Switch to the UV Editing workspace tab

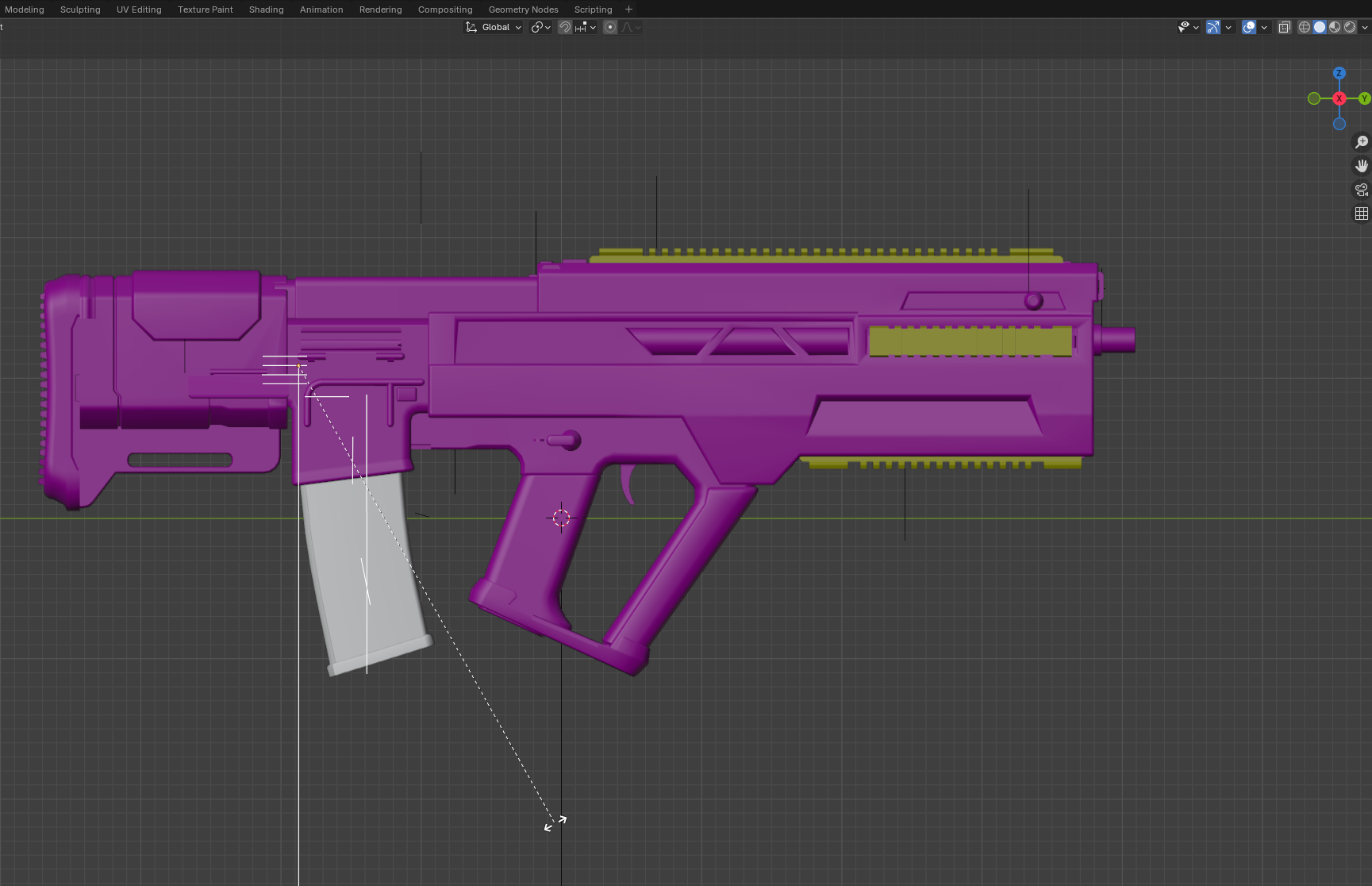(x=139, y=10)
